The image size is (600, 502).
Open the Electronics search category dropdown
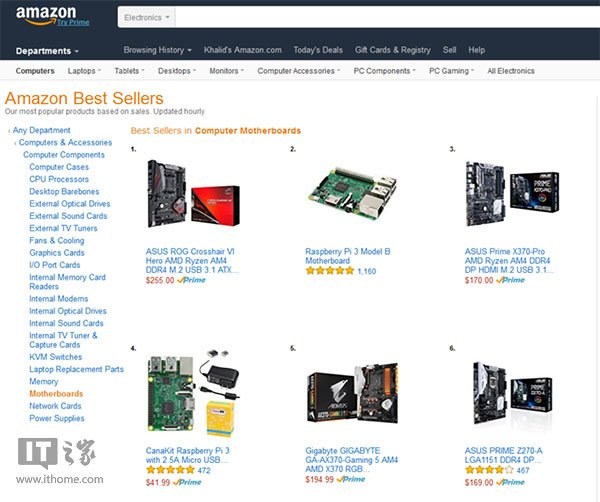[x=147, y=18]
